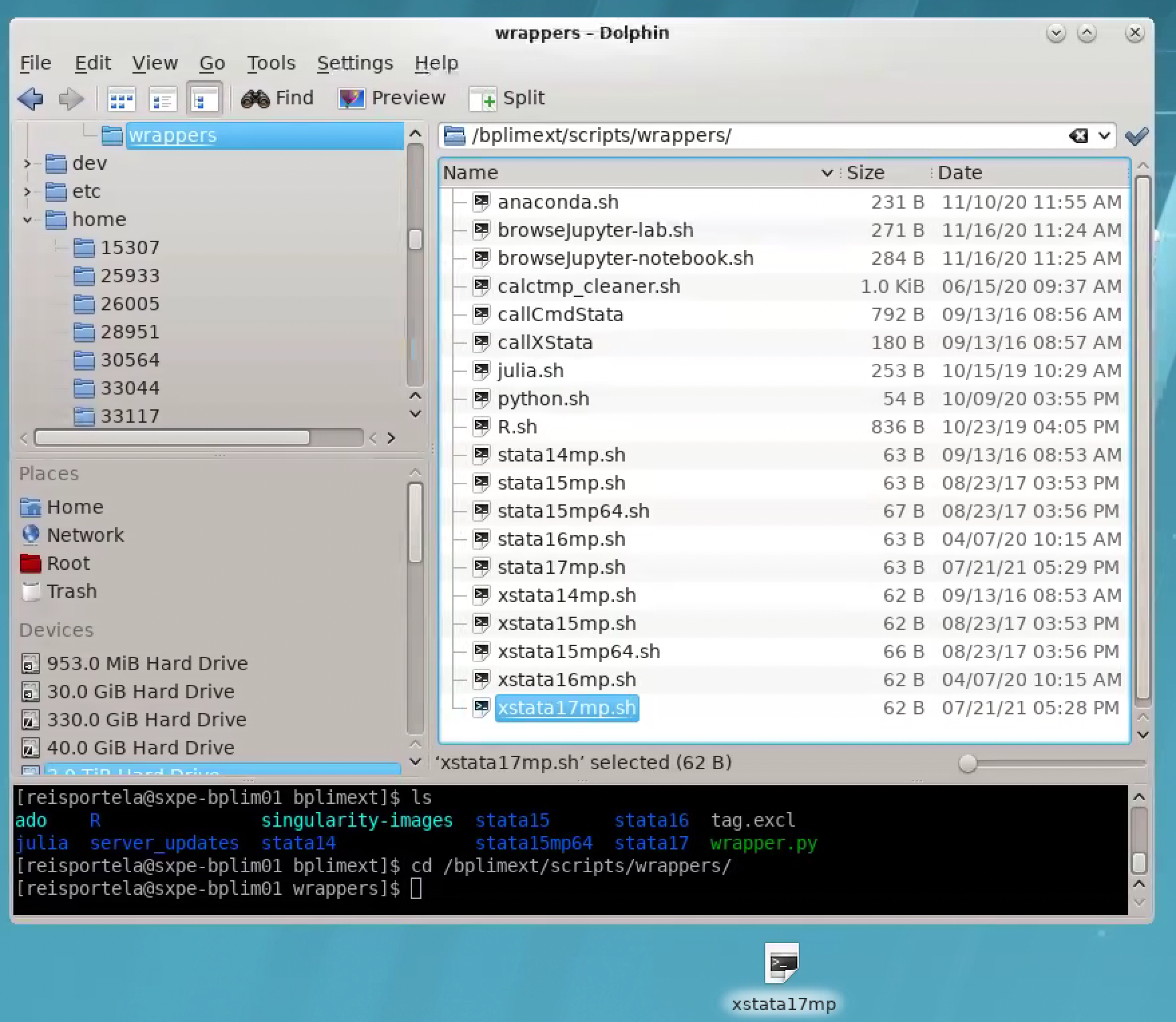Image resolution: width=1176 pixels, height=1022 pixels.
Task: Open the 330.0 GiB Hard Drive
Action: click(146, 720)
